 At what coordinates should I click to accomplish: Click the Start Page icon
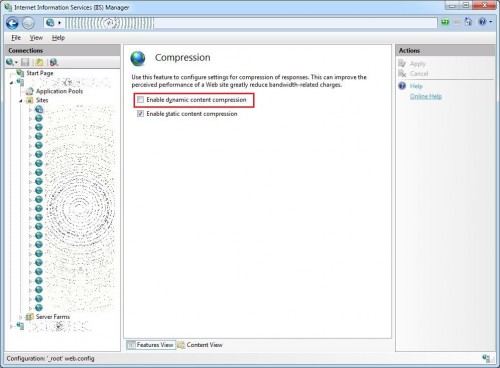(20, 73)
